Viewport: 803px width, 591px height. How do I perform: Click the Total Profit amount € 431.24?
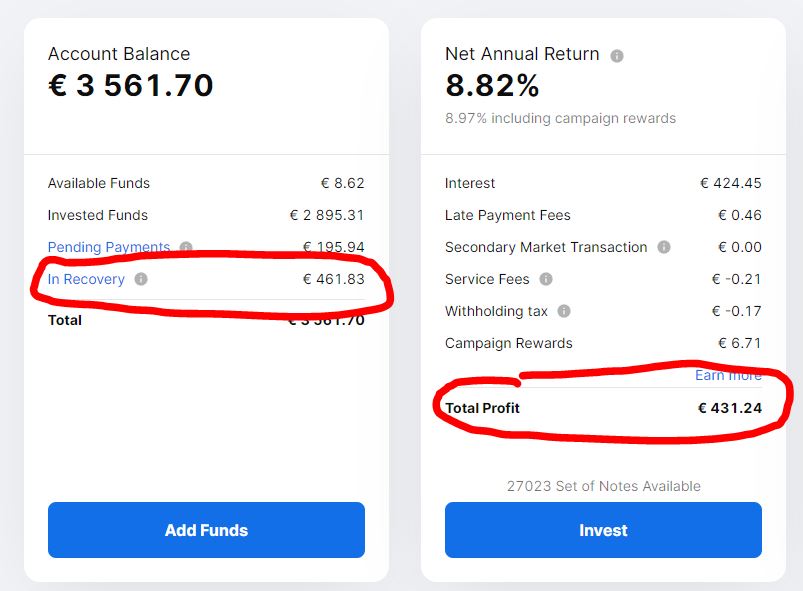coord(730,408)
